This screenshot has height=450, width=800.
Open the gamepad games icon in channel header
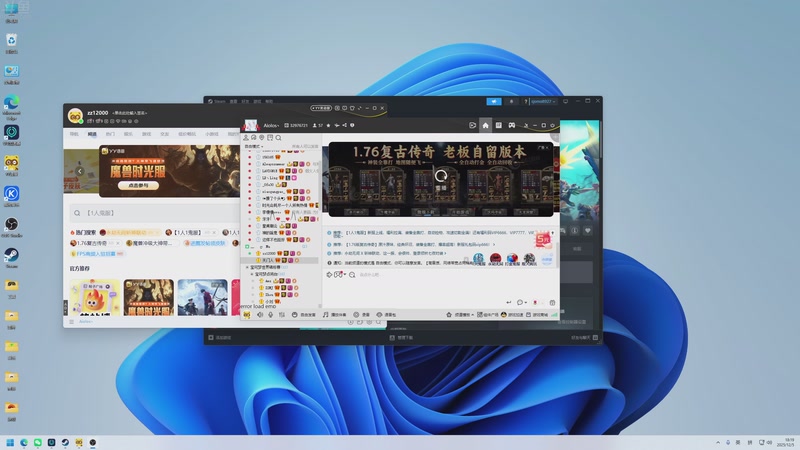511,125
